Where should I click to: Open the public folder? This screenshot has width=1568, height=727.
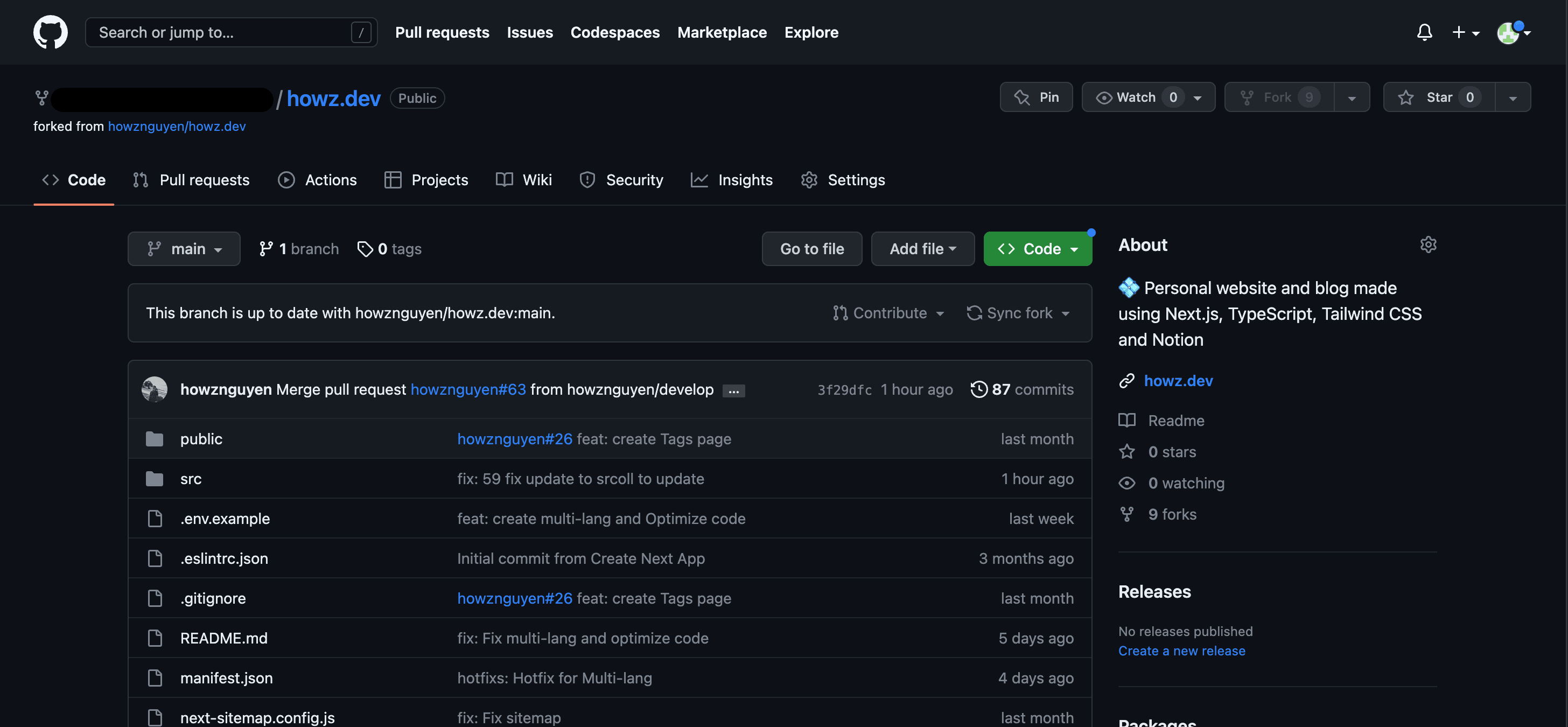(201, 438)
